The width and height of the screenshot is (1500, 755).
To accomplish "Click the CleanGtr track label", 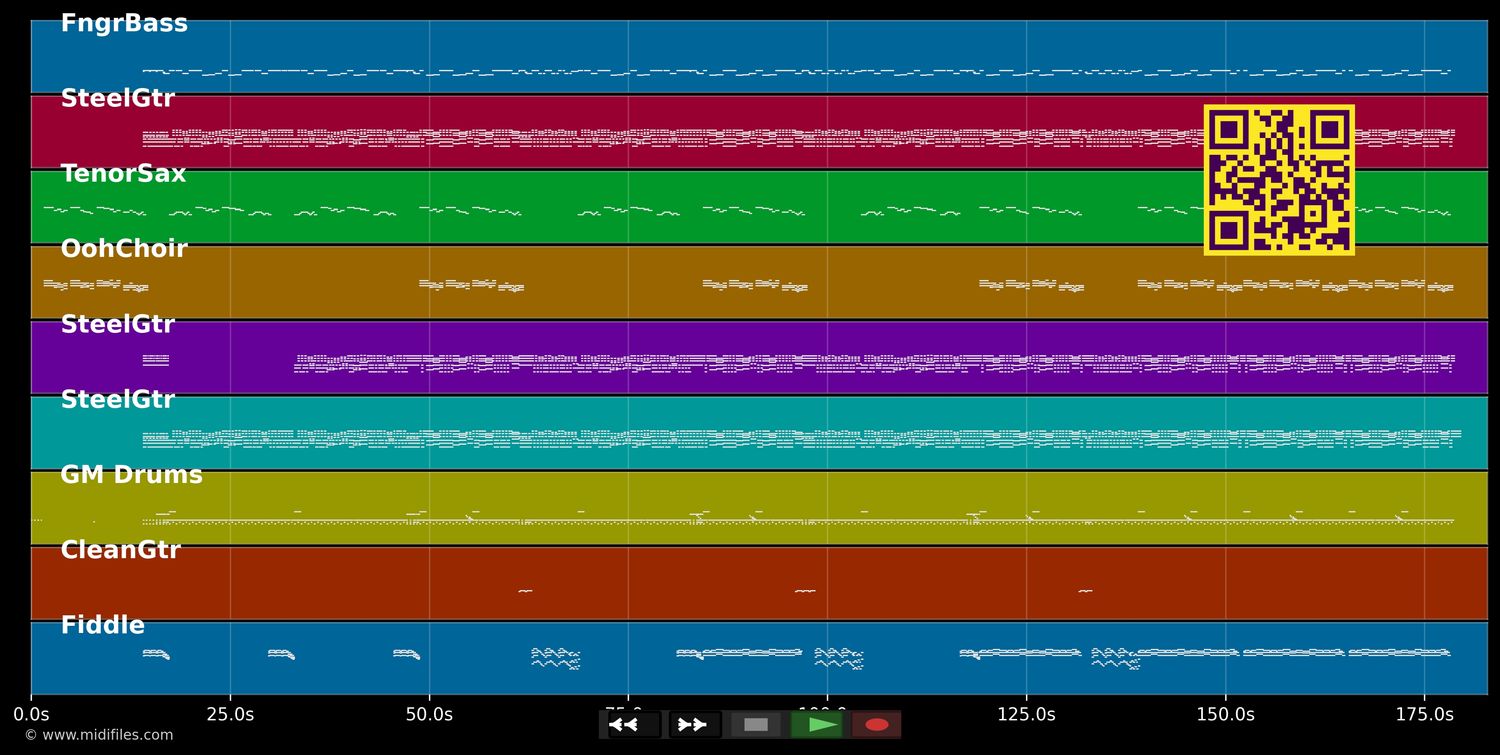I will [120, 550].
